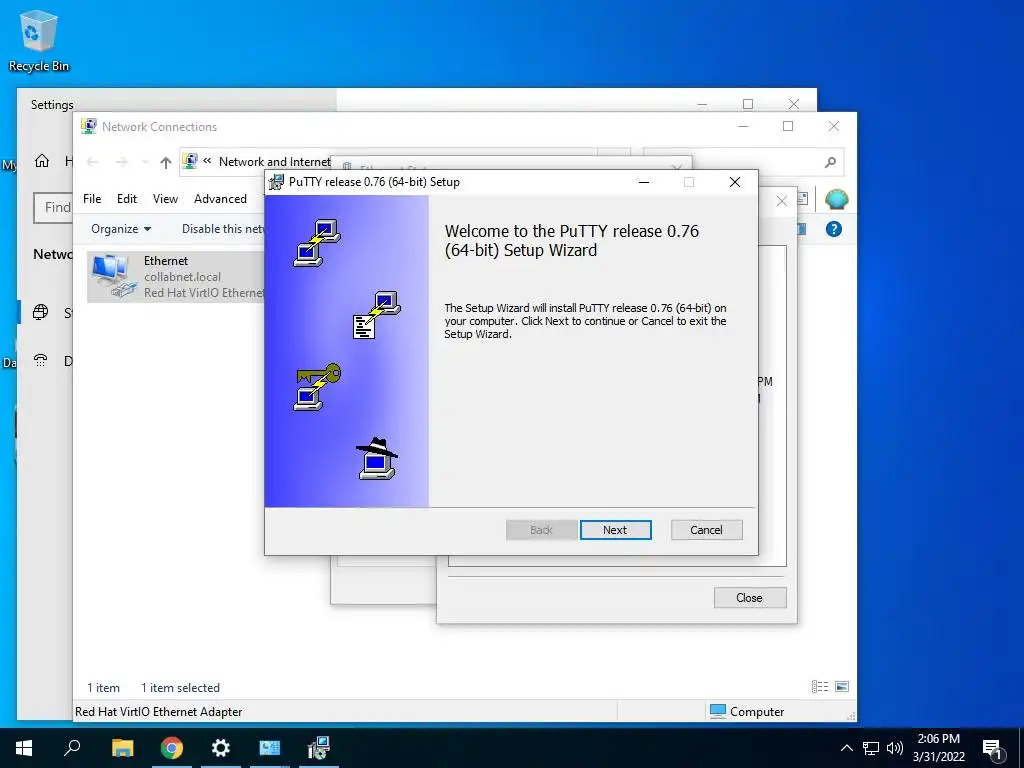Click the '1 item selected' status text
The height and width of the screenshot is (768, 1024).
coord(180,688)
